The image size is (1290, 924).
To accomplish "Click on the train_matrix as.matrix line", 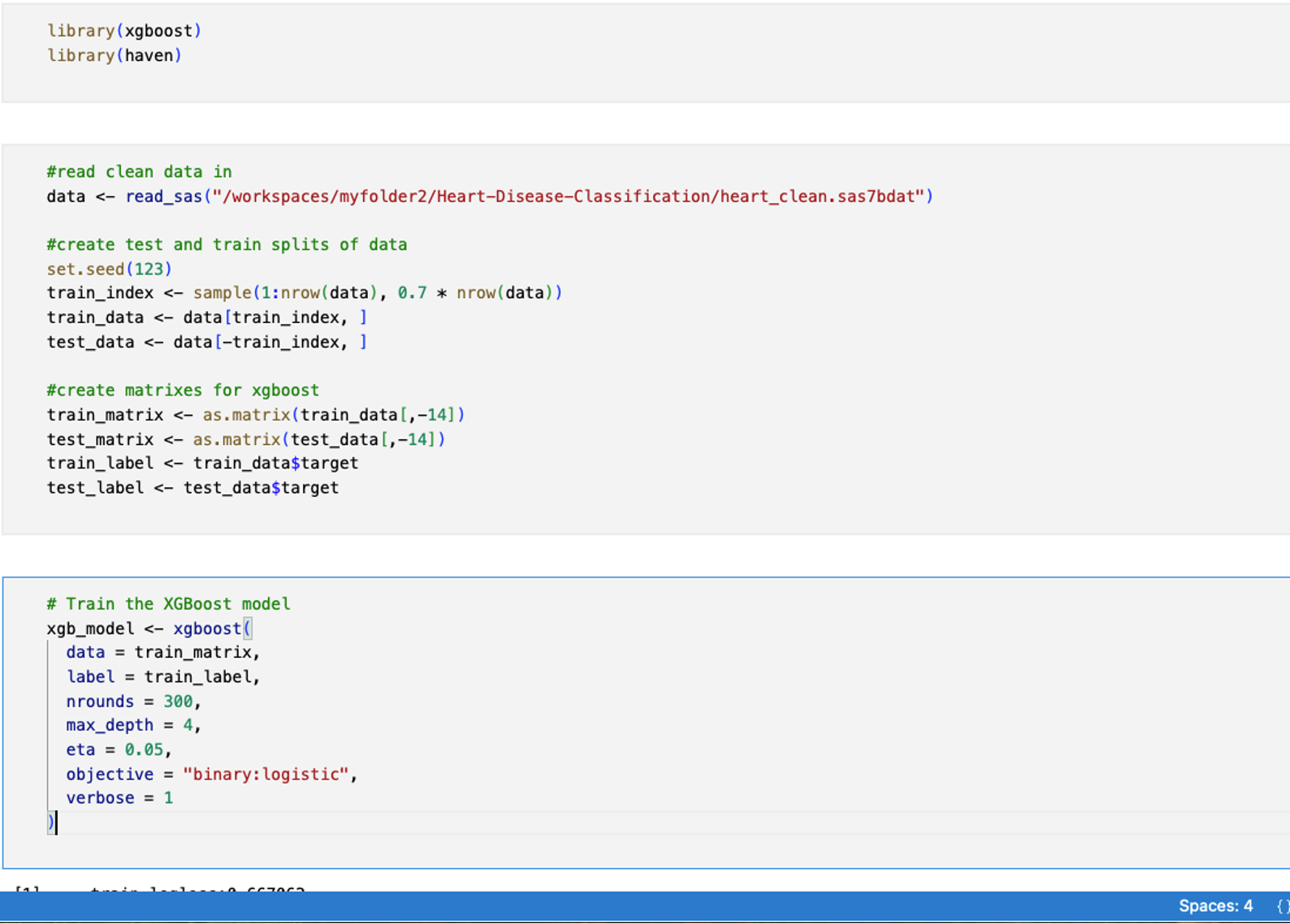I will tap(255, 415).
